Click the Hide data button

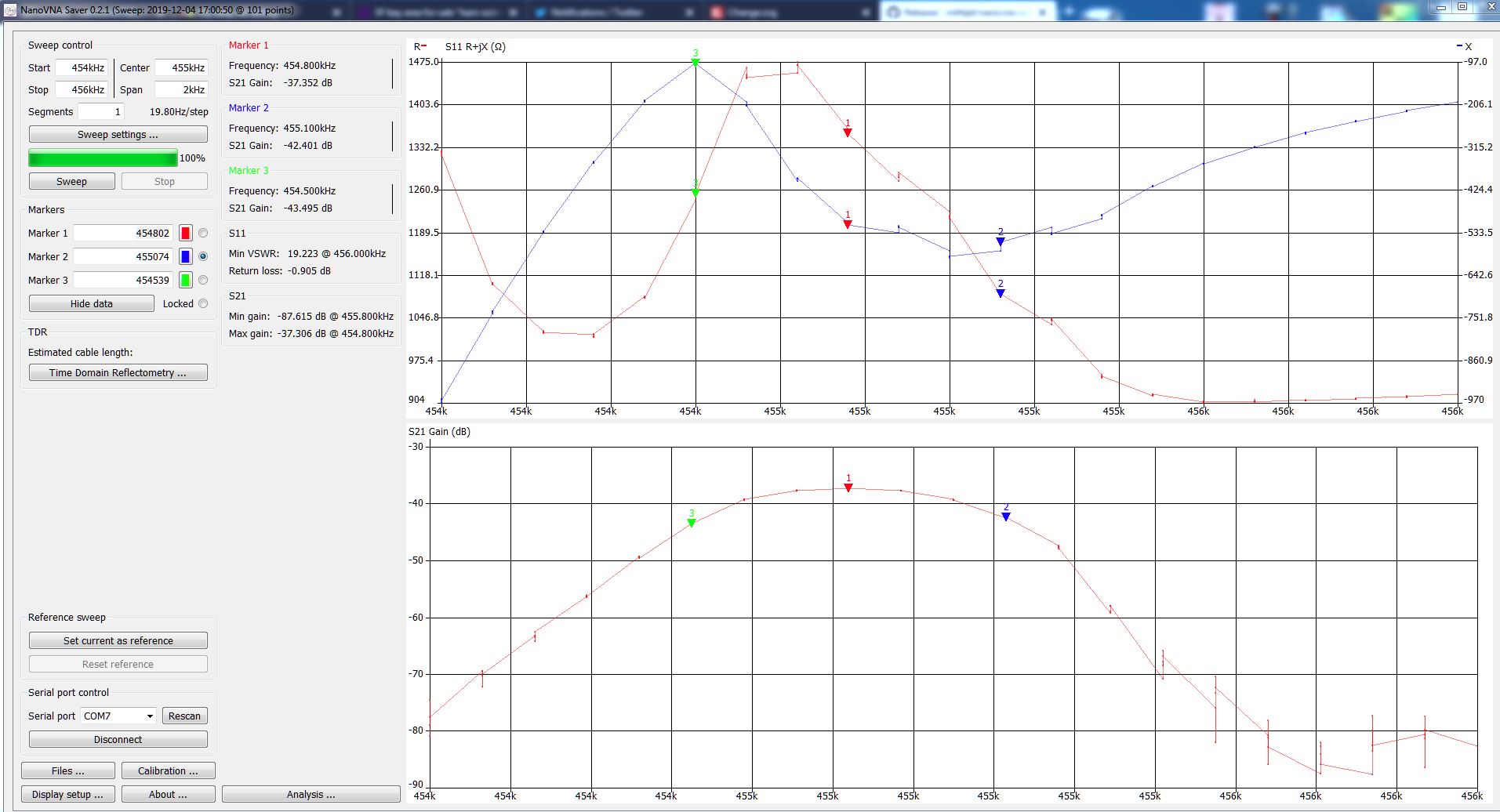[91, 303]
